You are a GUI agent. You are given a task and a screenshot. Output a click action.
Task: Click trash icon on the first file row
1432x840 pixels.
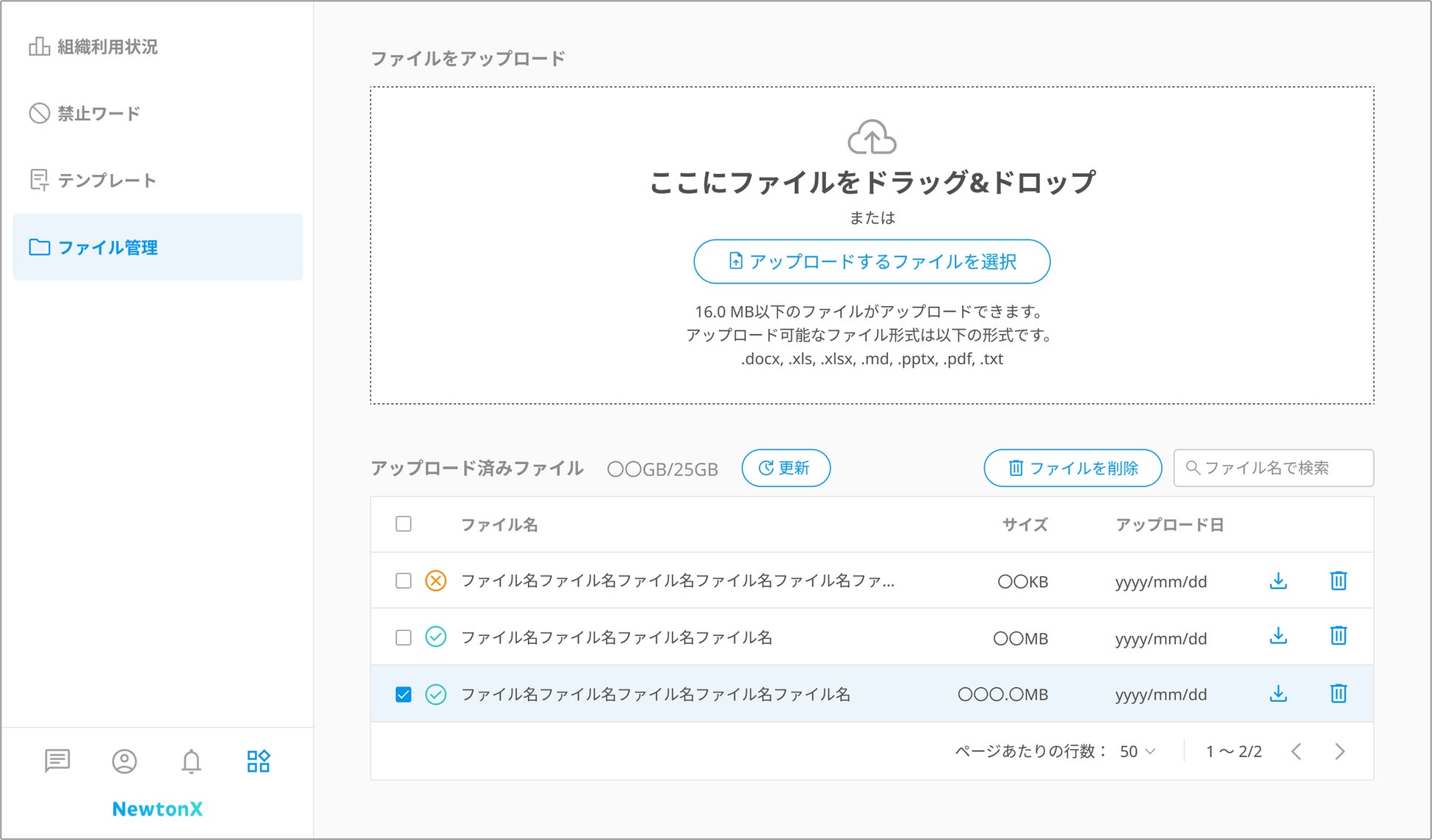pyautogui.click(x=1338, y=581)
